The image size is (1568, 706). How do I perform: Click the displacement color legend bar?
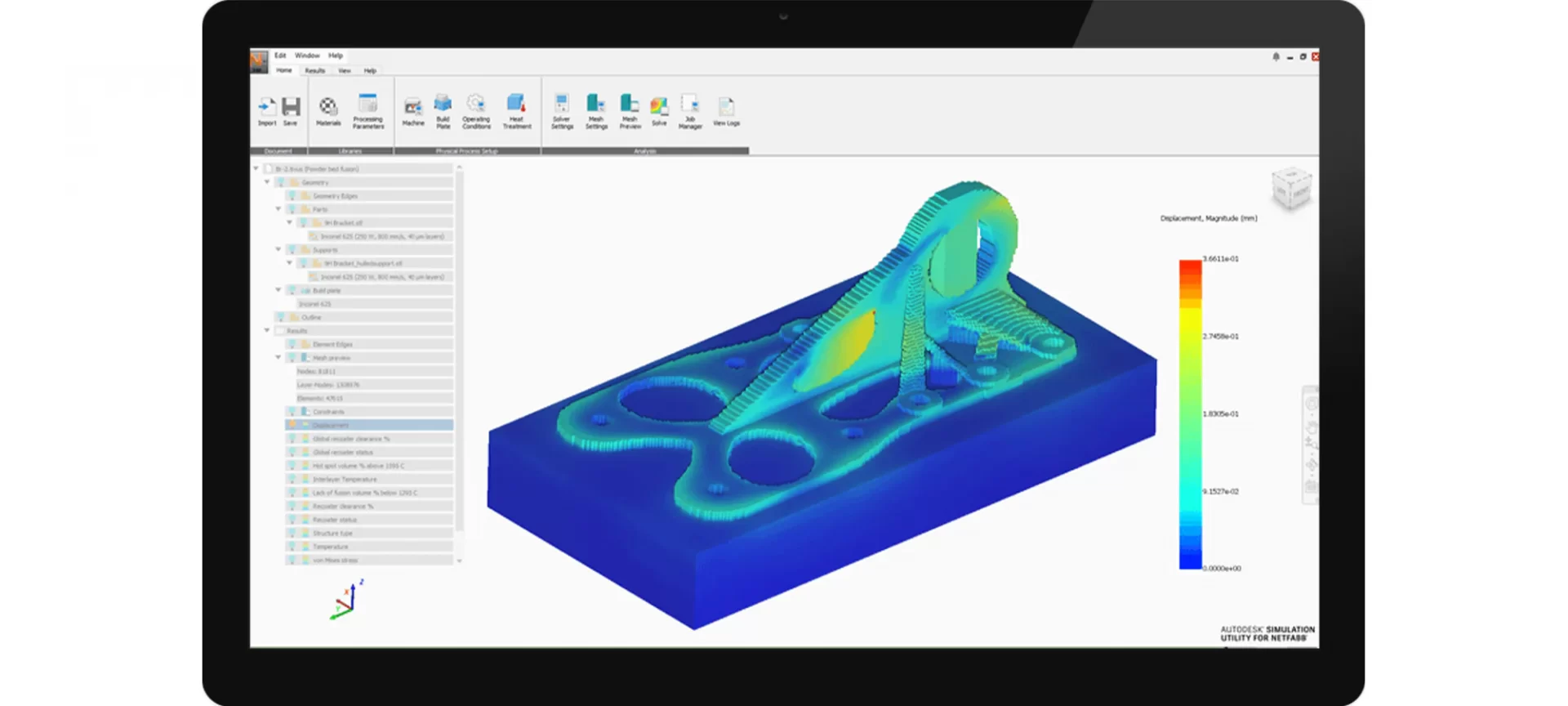[1190, 414]
